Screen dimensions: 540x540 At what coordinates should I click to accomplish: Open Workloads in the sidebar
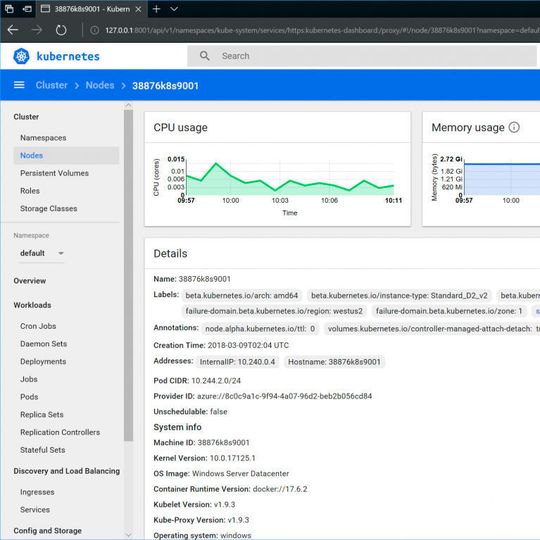coord(32,305)
